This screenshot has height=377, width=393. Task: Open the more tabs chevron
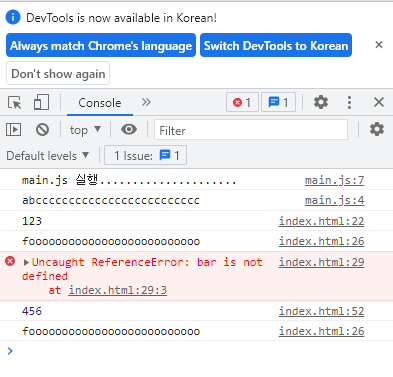(x=146, y=102)
